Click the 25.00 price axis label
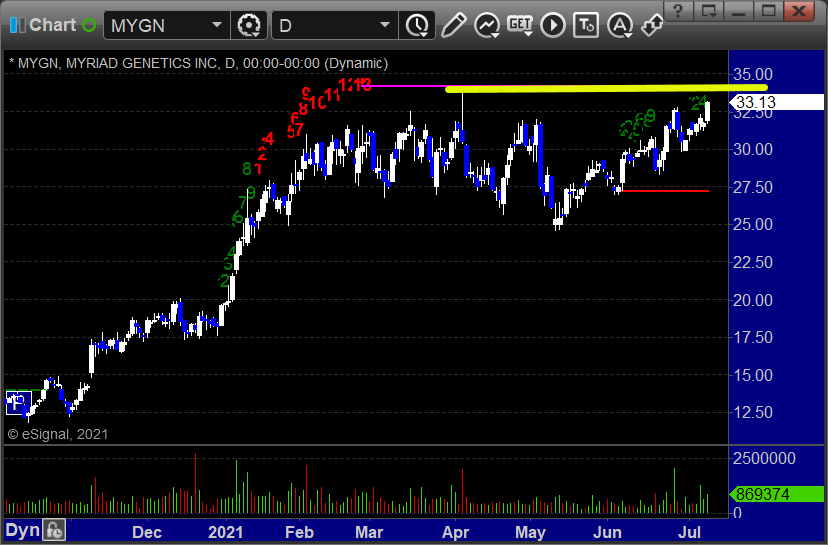This screenshot has height=545, width=828. click(x=752, y=224)
